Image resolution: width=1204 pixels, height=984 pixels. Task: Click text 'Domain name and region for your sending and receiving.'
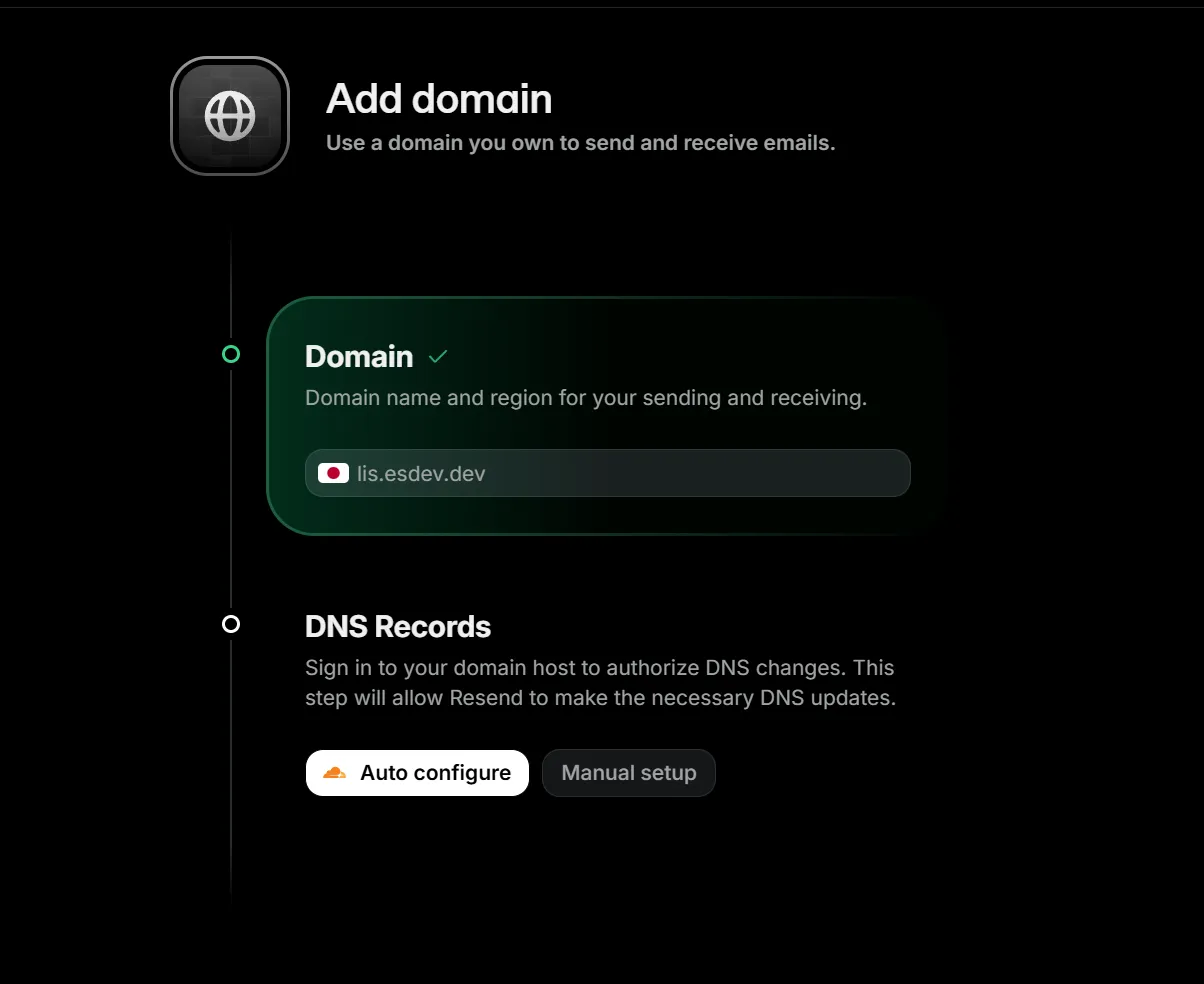coord(586,398)
